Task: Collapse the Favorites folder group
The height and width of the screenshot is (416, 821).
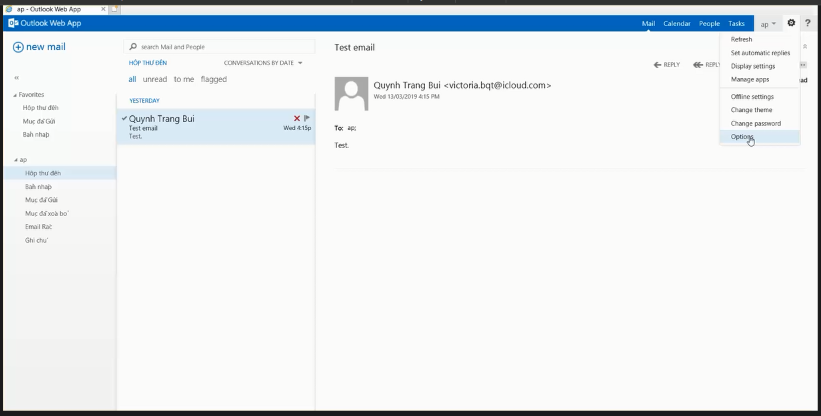Action: pyautogui.click(x=15, y=95)
